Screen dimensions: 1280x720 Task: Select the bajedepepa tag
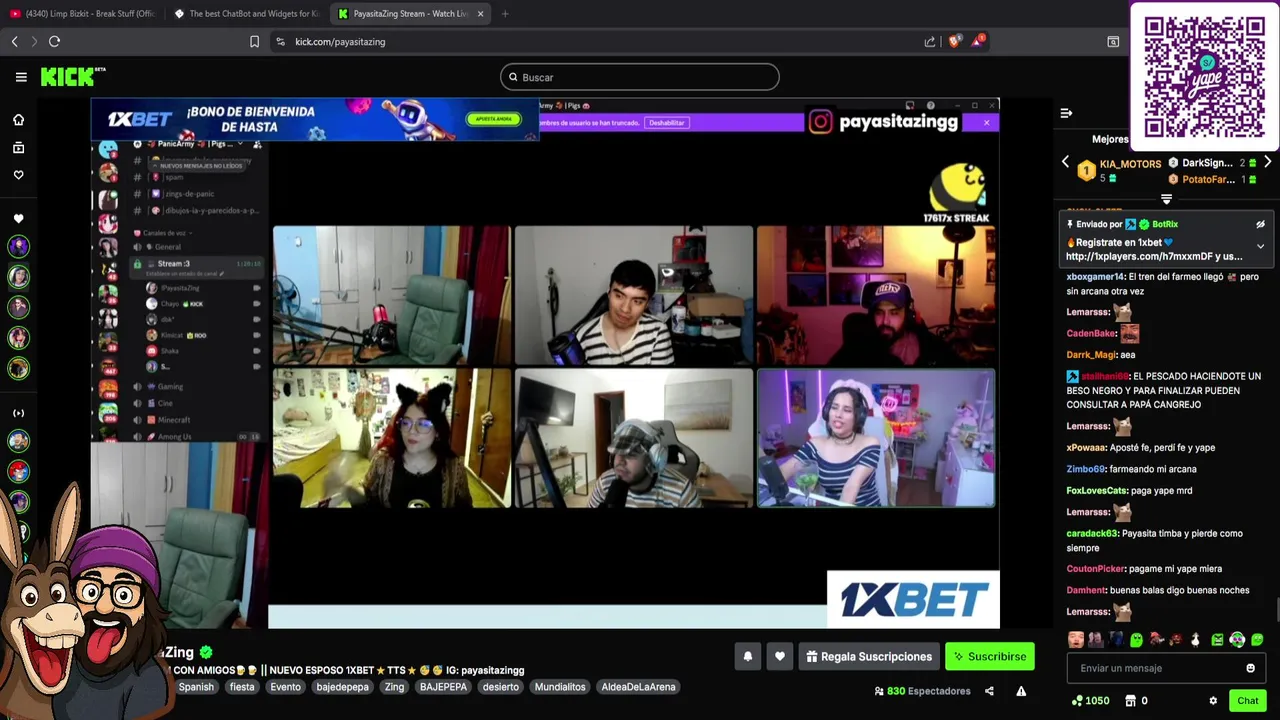[343, 687]
